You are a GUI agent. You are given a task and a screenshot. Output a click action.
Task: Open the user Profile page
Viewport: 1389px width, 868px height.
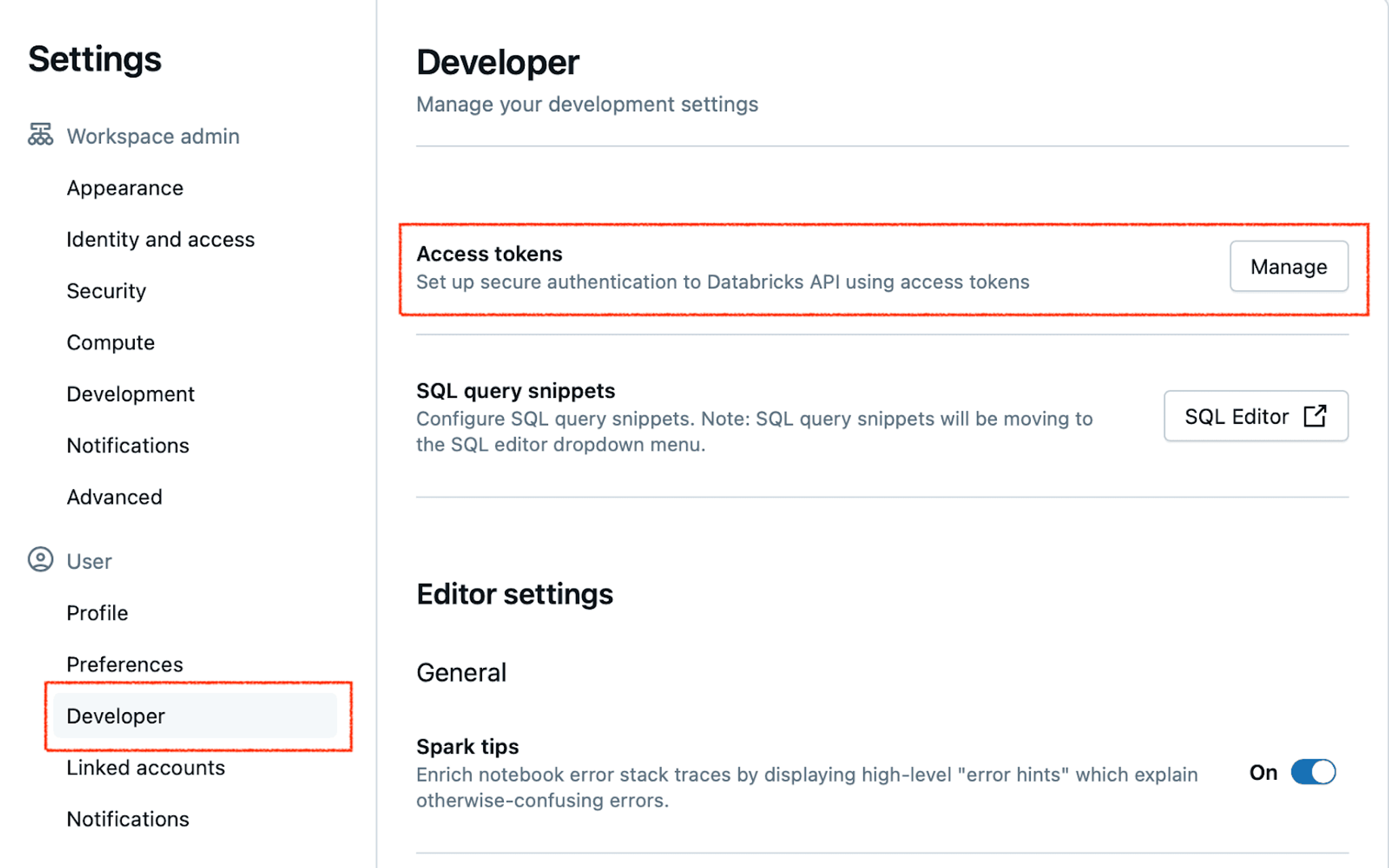coord(98,613)
